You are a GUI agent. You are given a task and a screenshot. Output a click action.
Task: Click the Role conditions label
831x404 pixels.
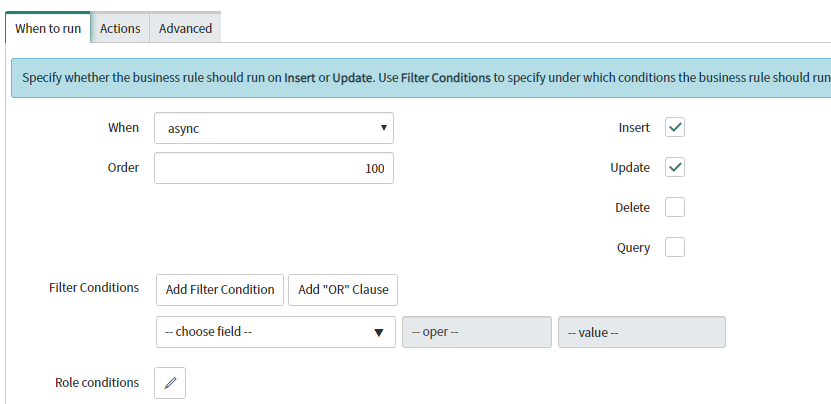tap(97, 383)
